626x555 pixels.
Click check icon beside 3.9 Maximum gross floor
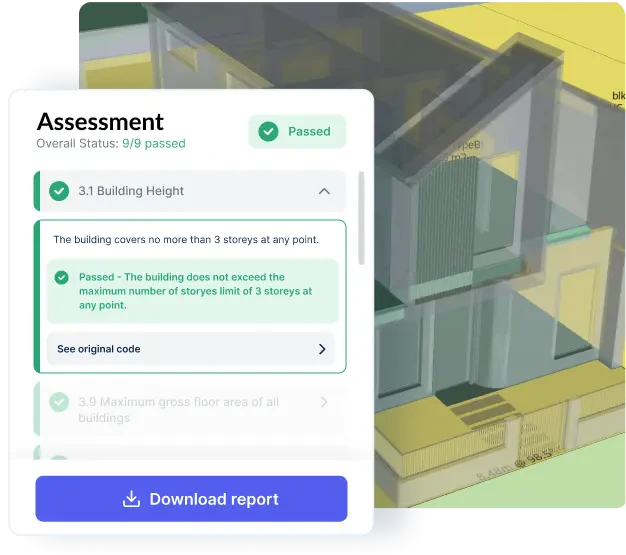pos(59,402)
